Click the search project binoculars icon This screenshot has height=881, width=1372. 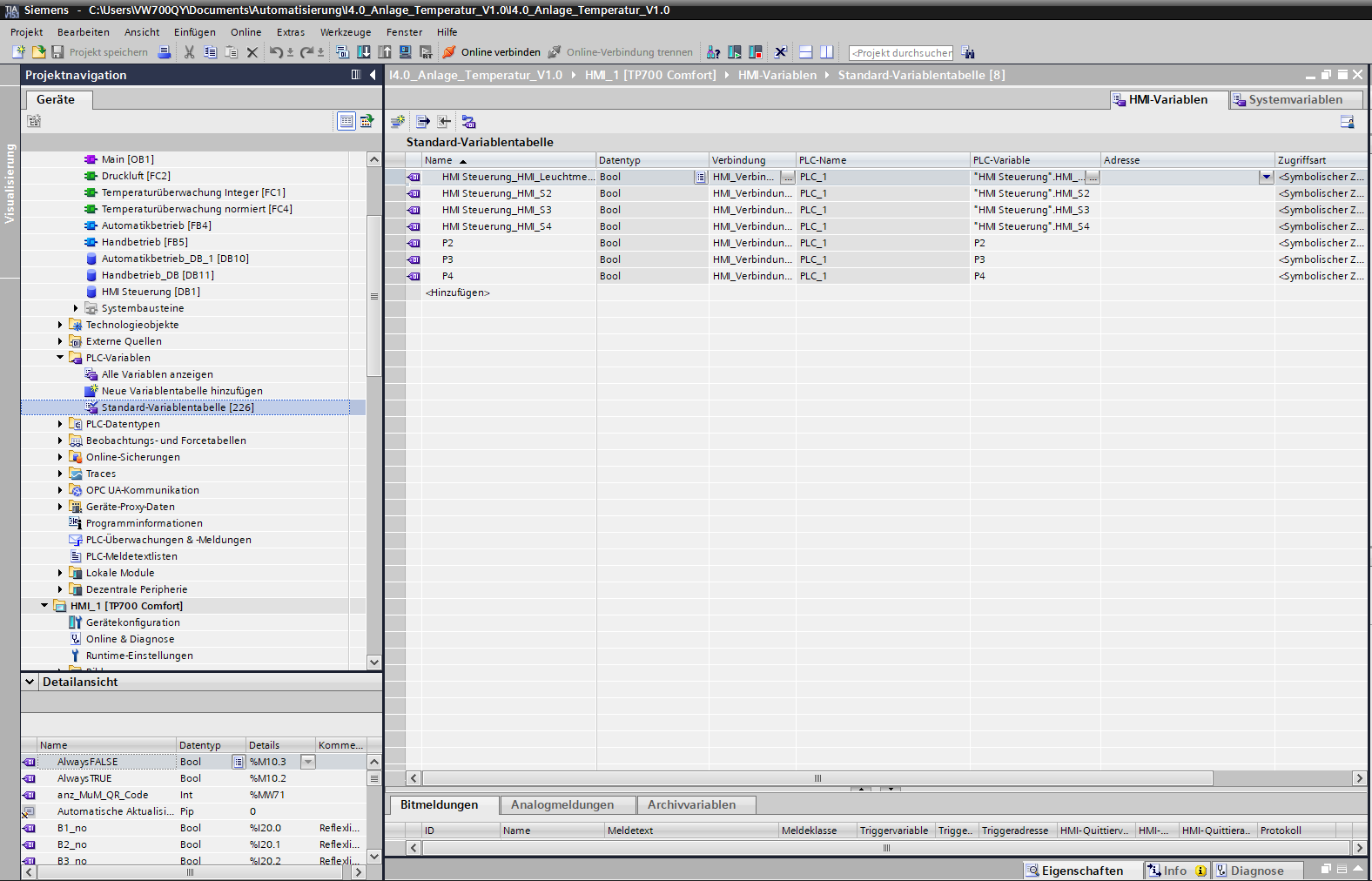tap(968, 53)
